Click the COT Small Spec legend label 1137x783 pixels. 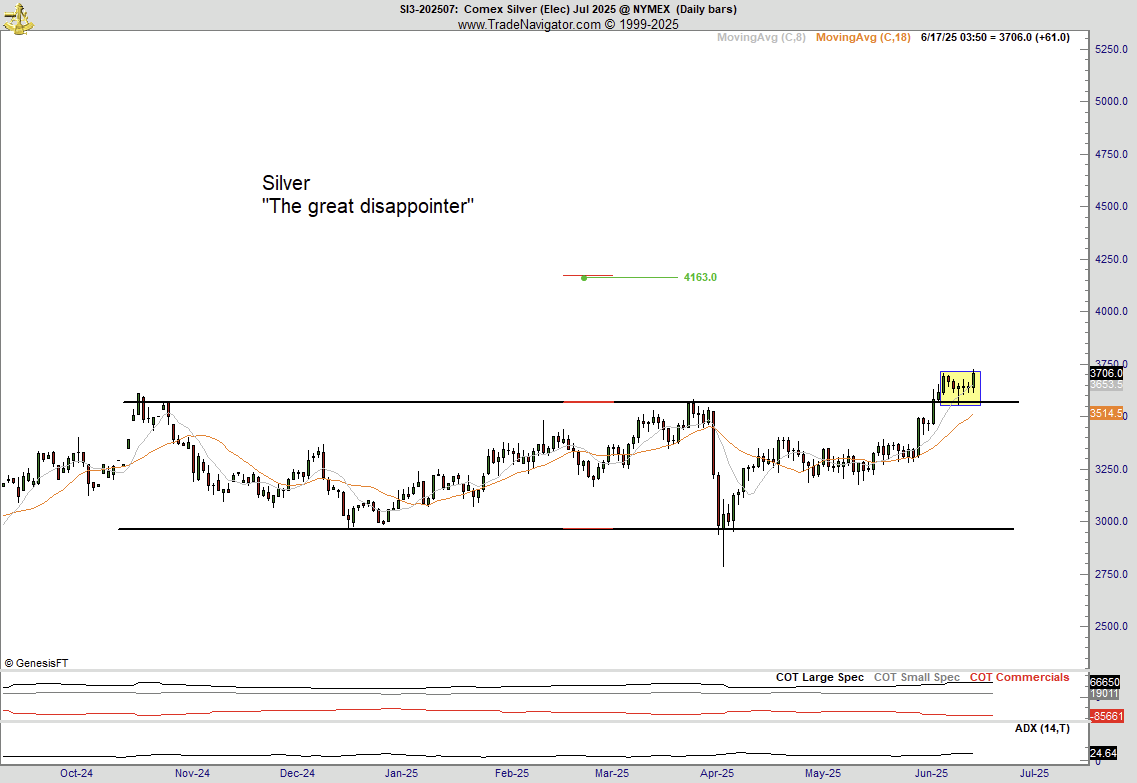click(x=917, y=677)
